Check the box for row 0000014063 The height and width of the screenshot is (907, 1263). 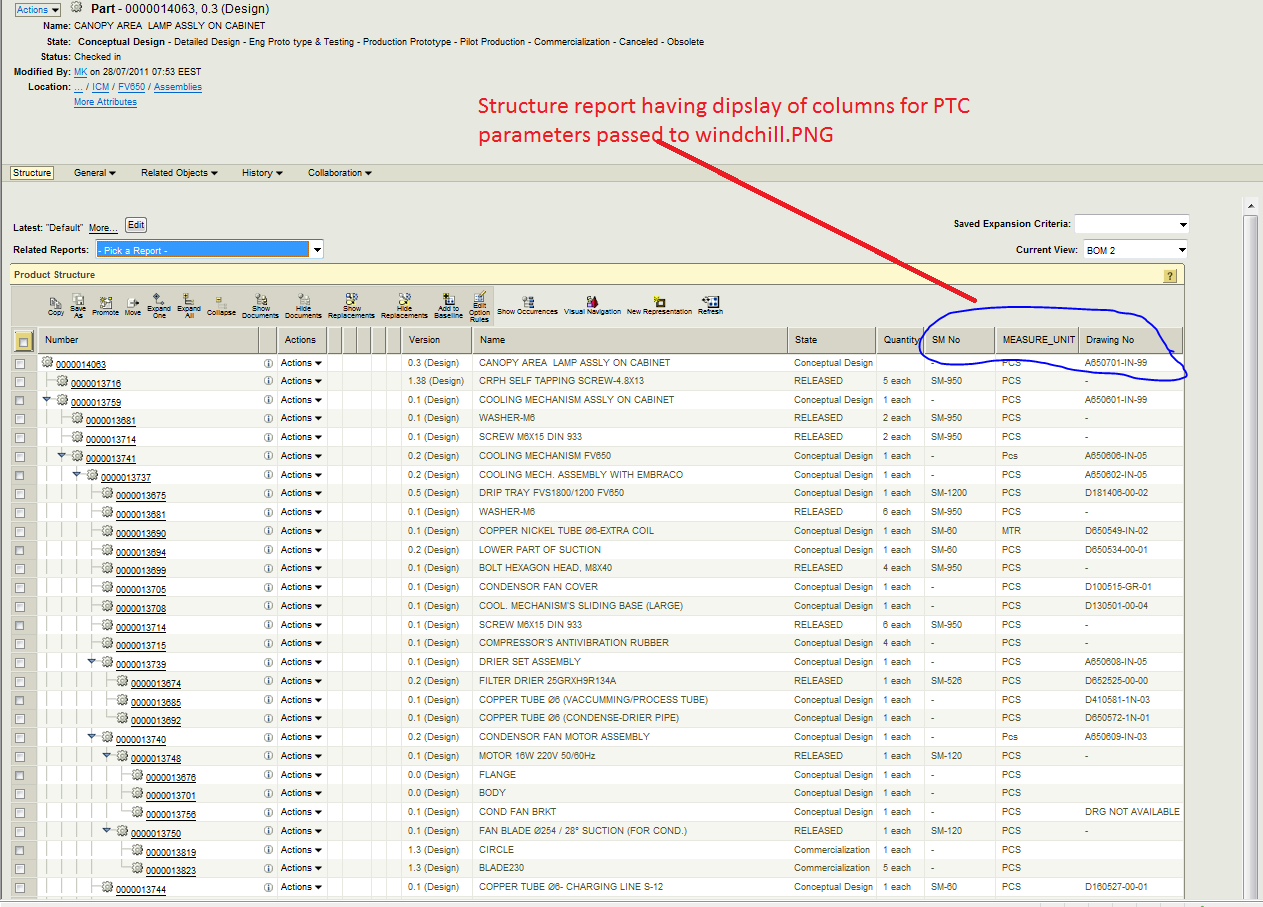point(20,363)
